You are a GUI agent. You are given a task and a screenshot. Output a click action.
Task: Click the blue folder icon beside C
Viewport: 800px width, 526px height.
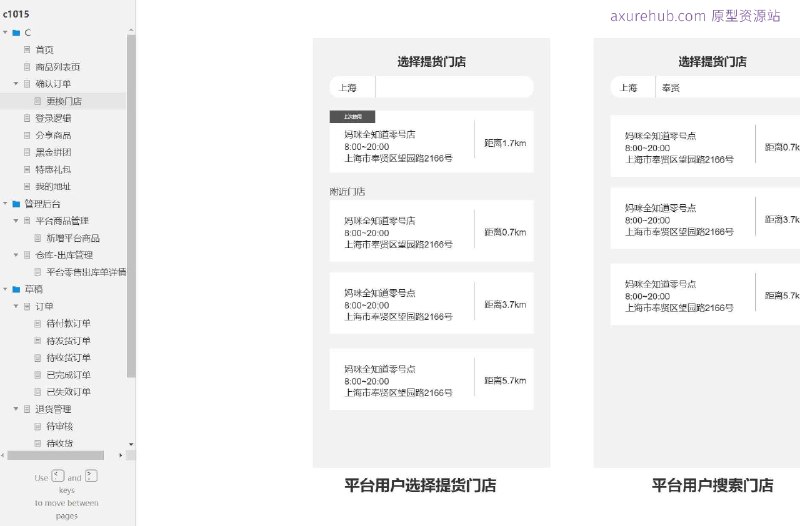pyautogui.click(x=16, y=33)
